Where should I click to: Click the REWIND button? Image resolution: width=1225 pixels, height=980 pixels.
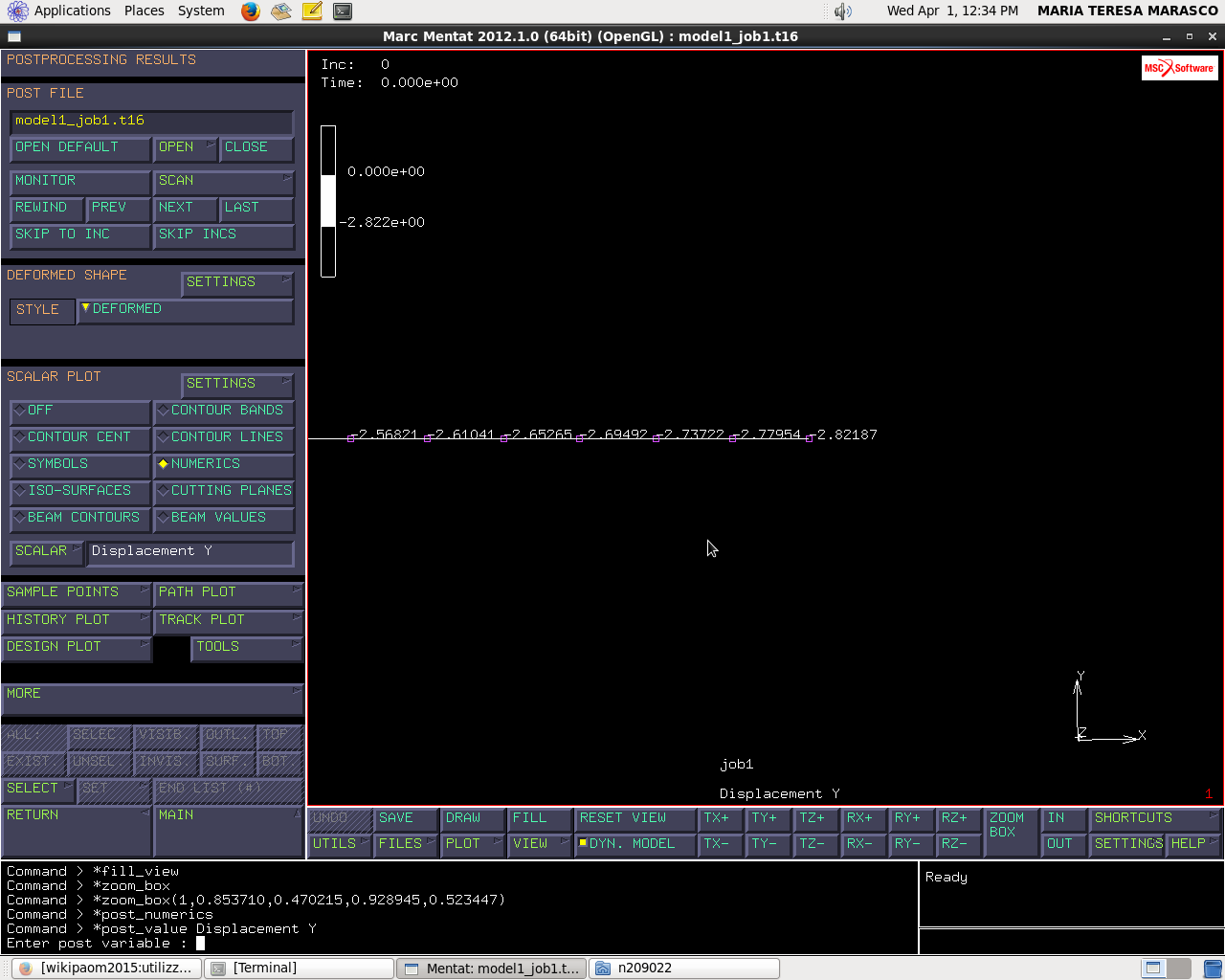point(47,209)
